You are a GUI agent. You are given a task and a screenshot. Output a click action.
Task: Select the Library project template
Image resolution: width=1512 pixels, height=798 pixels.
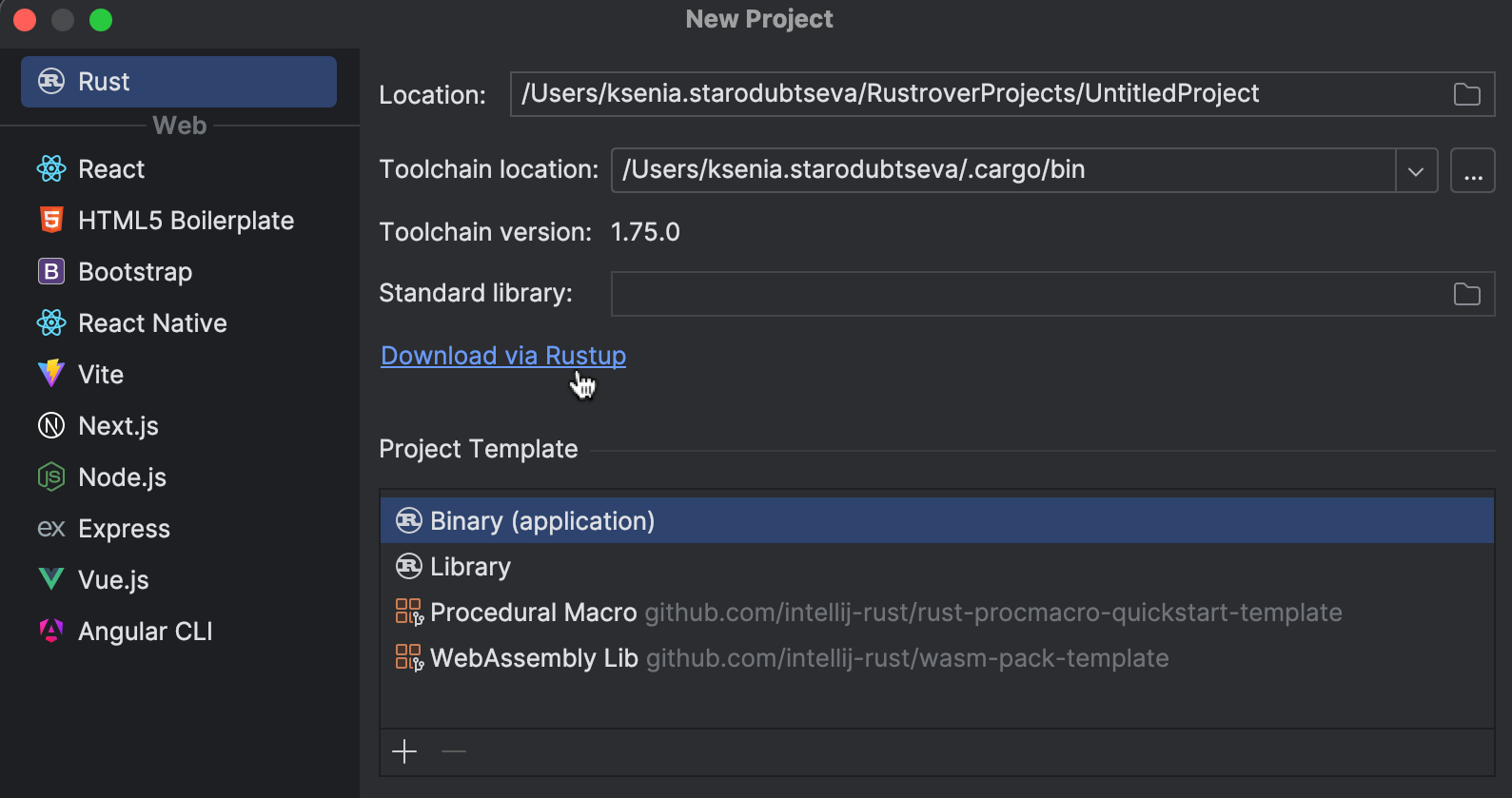click(x=470, y=567)
